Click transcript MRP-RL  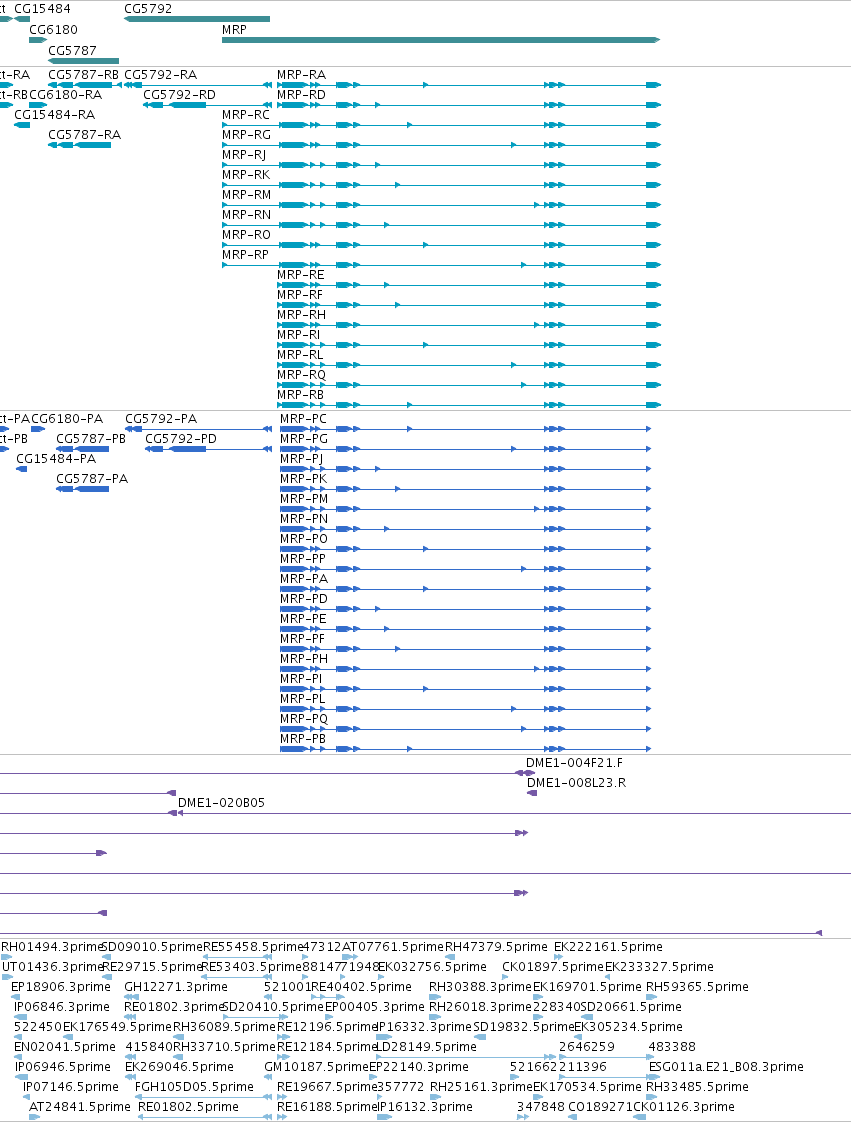point(300,356)
